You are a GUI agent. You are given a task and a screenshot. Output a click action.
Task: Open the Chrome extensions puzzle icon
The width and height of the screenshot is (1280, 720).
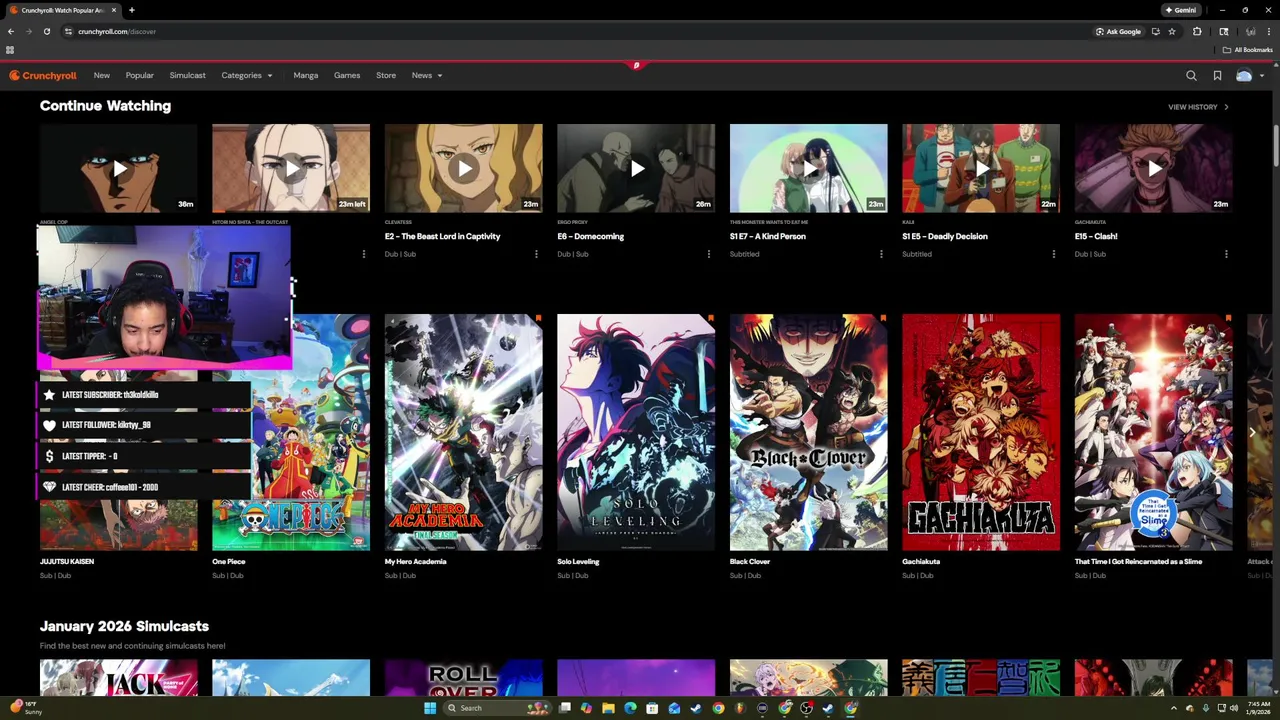click(x=1197, y=31)
